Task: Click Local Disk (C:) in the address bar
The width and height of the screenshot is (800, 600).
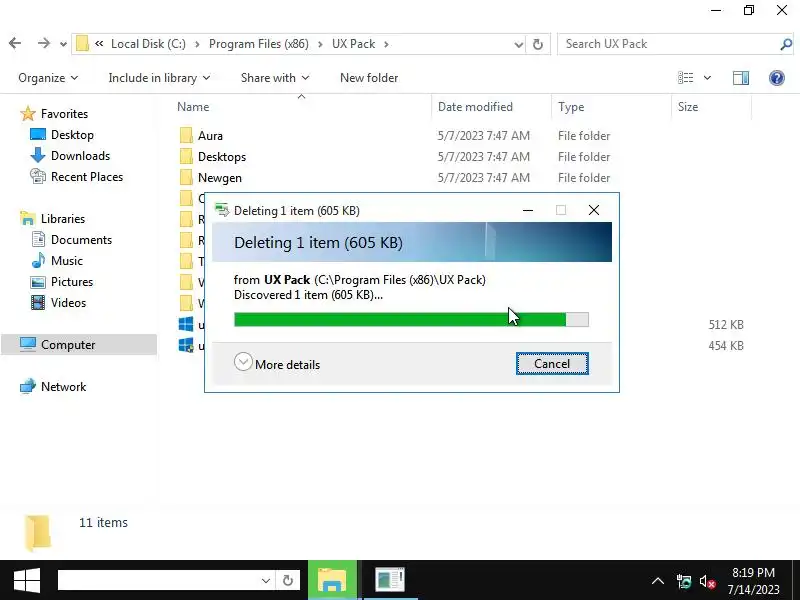Action: coord(148,44)
